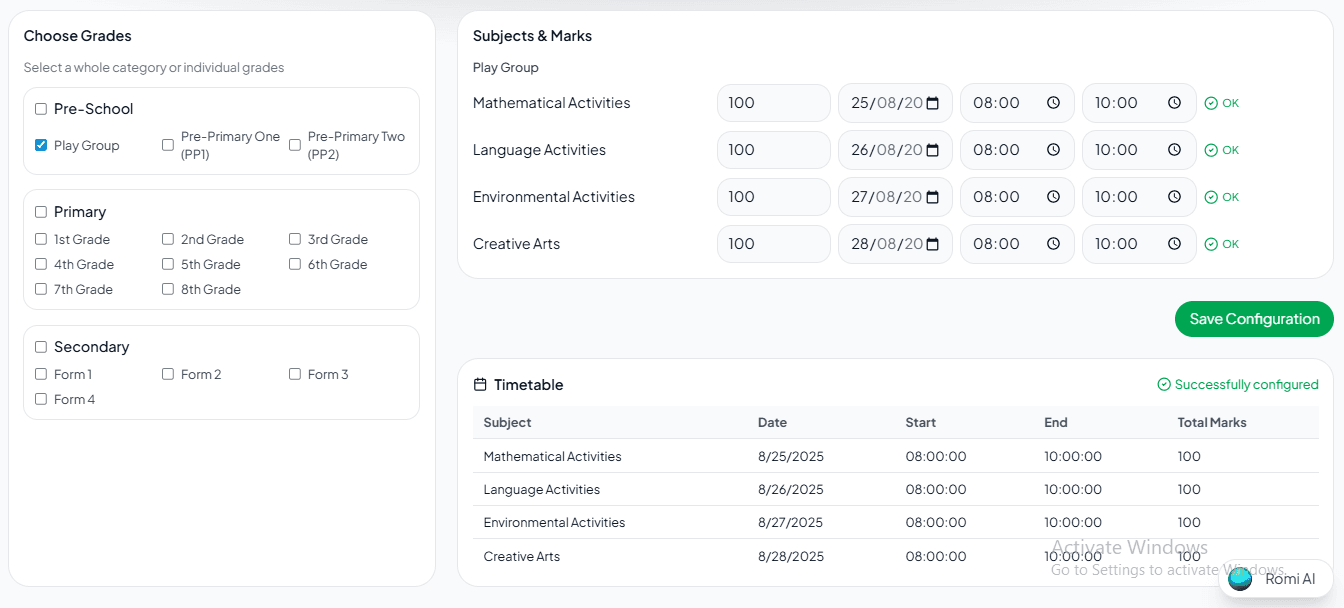This screenshot has height=608, width=1344.
Task: Uncheck the Play Group checkbox
Action: pyautogui.click(x=41, y=144)
